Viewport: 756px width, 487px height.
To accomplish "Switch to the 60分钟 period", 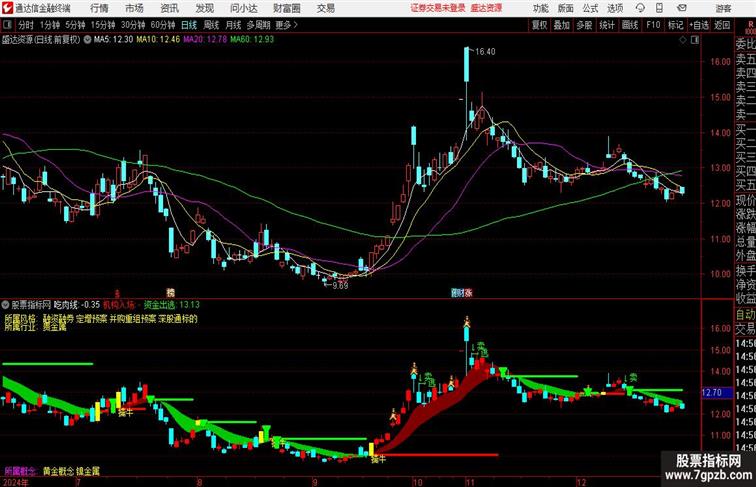I will coord(163,25).
